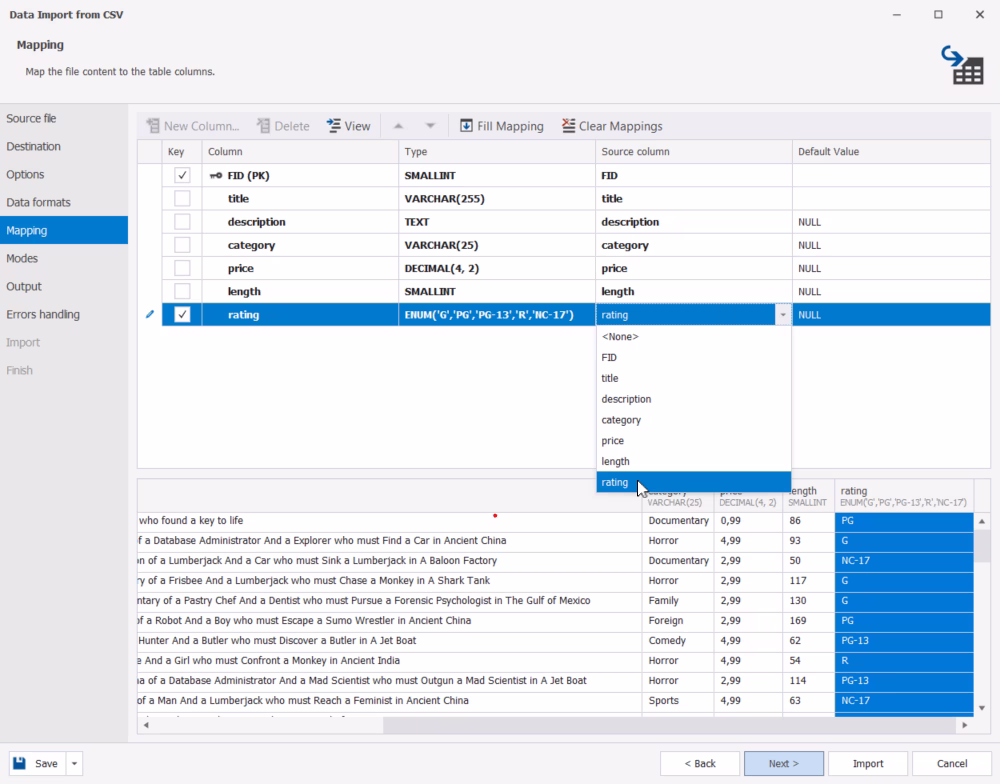Image resolution: width=1000 pixels, height=784 pixels.
Task: Select length in source column dropdown list
Action: [x=694, y=461]
